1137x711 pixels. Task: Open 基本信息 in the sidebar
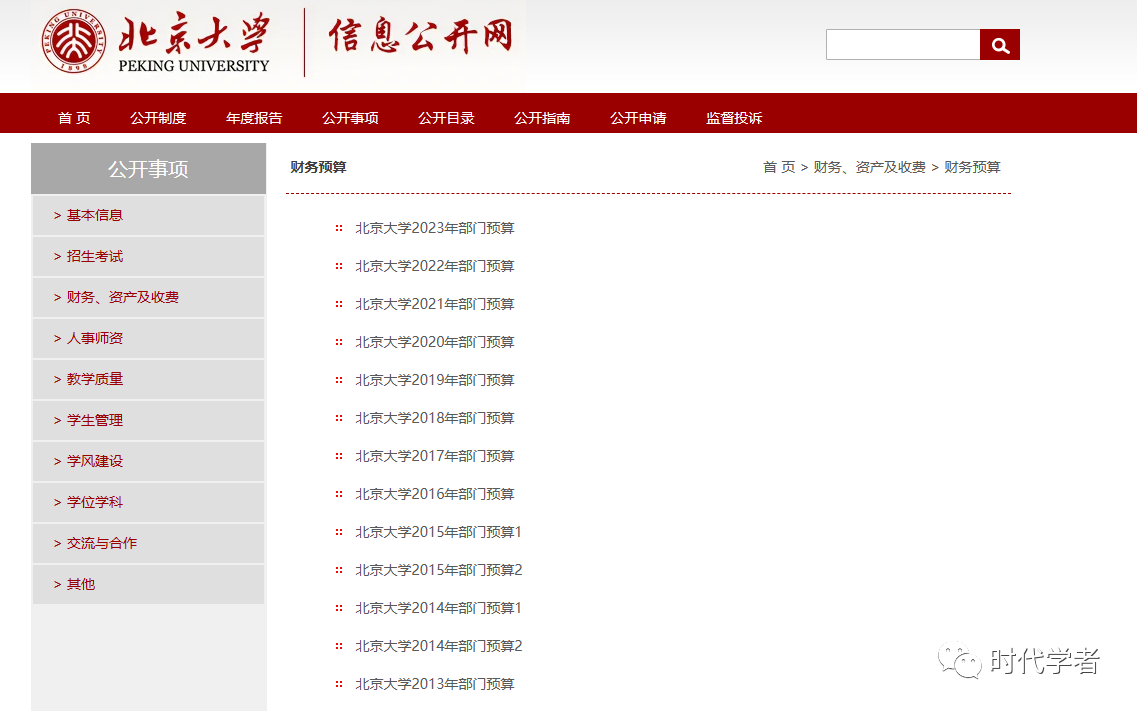[x=148, y=215]
